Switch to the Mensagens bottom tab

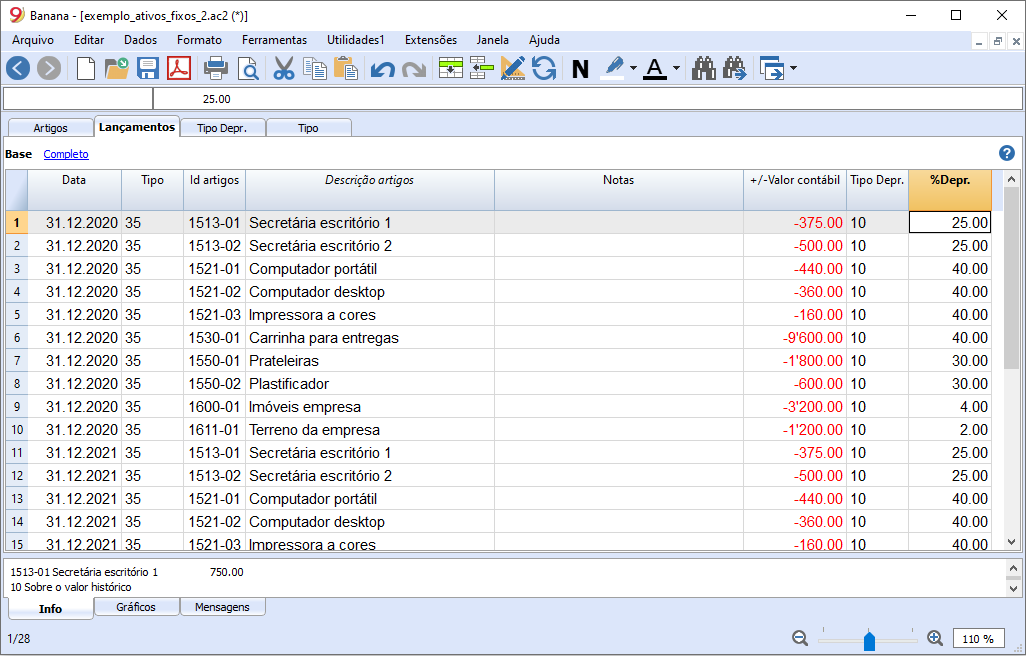pyautogui.click(x=222, y=607)
